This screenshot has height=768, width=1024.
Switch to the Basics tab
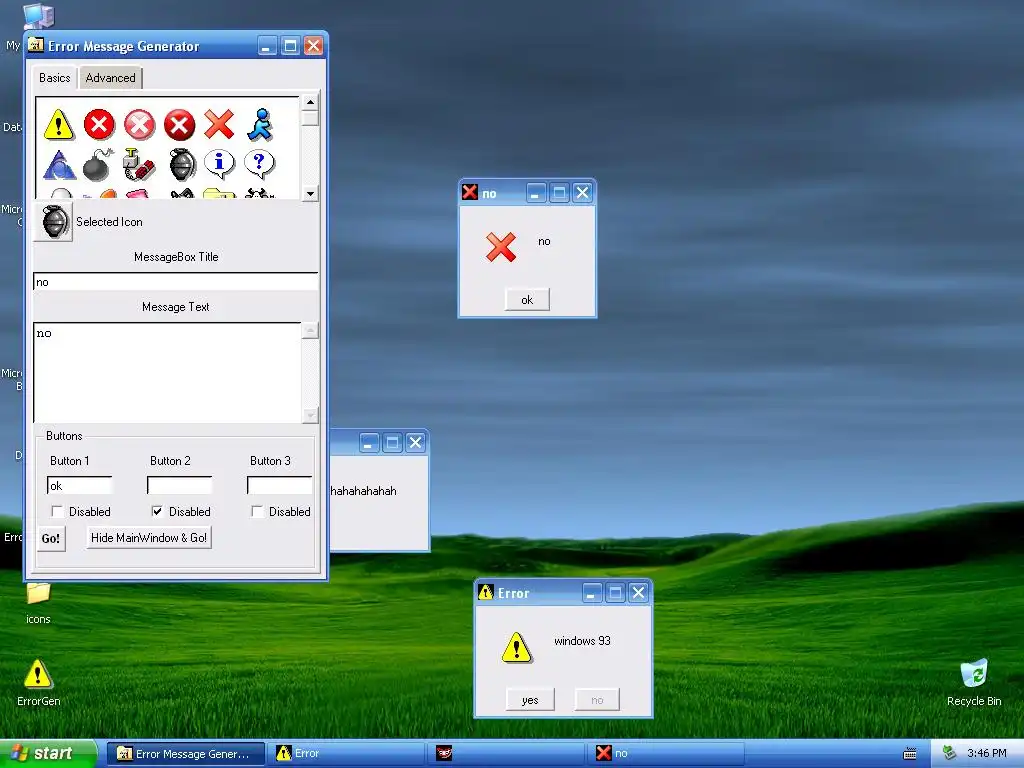point(54,78)
